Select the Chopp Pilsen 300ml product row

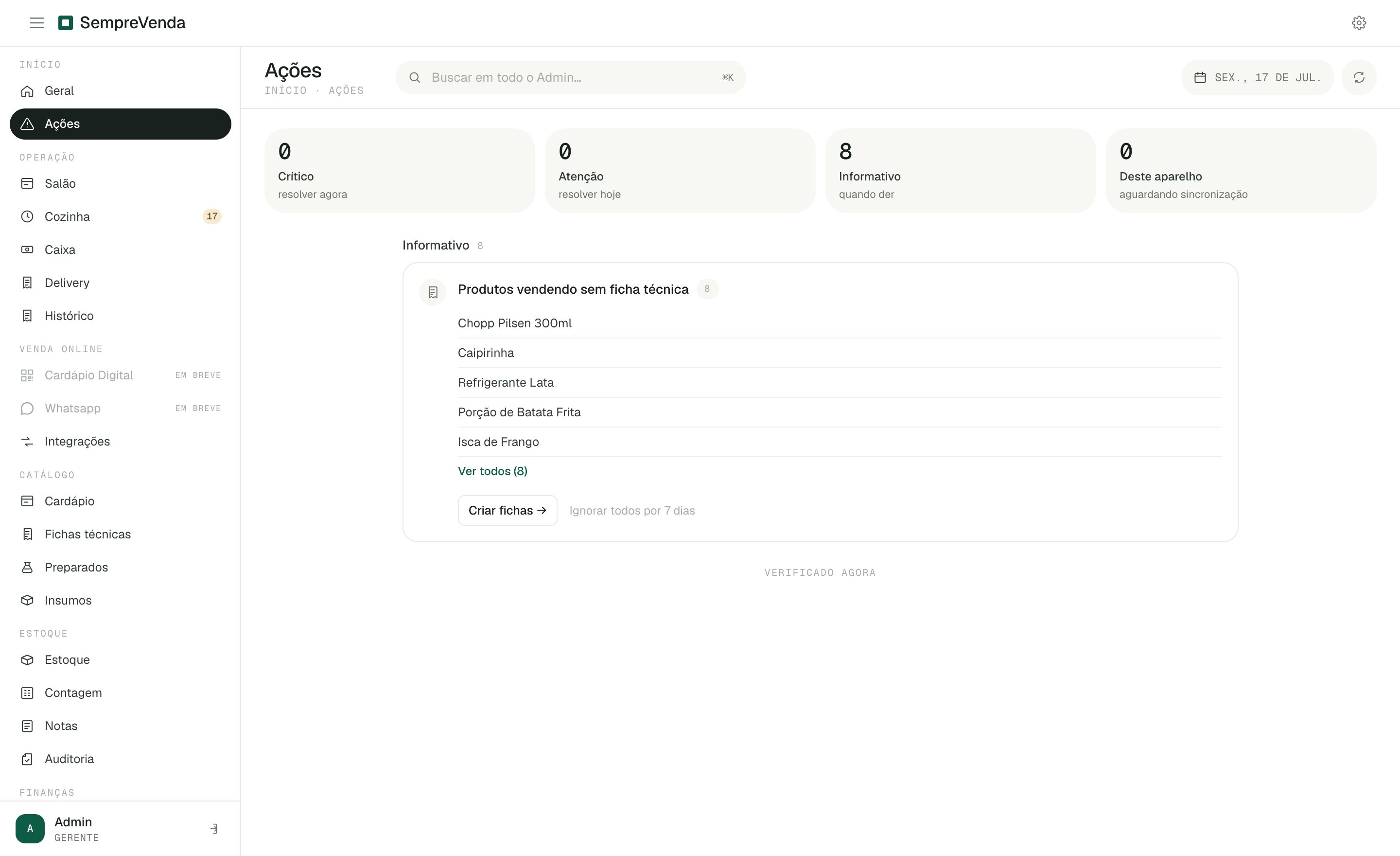pyautogui.click(x=839, y=323)
